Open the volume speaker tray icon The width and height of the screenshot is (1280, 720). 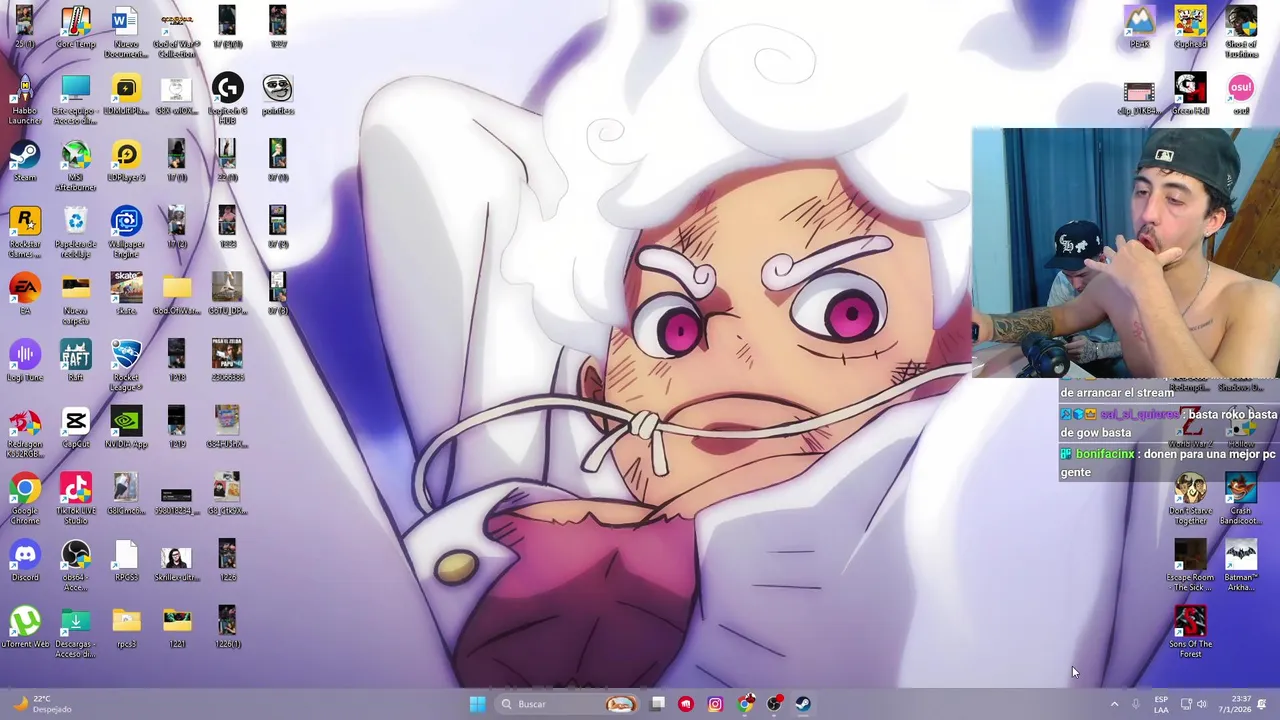click(1202, 704)
